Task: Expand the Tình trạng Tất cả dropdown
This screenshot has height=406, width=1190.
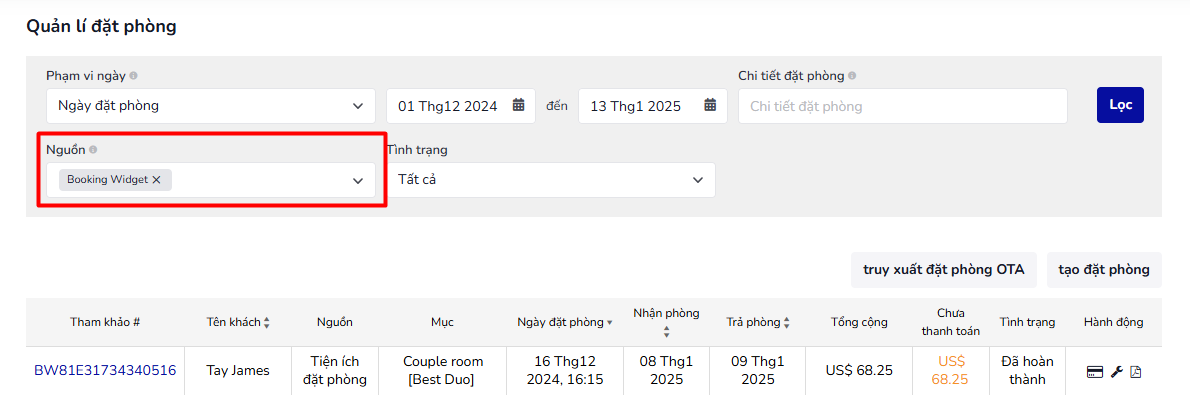Action: point(698,180)
